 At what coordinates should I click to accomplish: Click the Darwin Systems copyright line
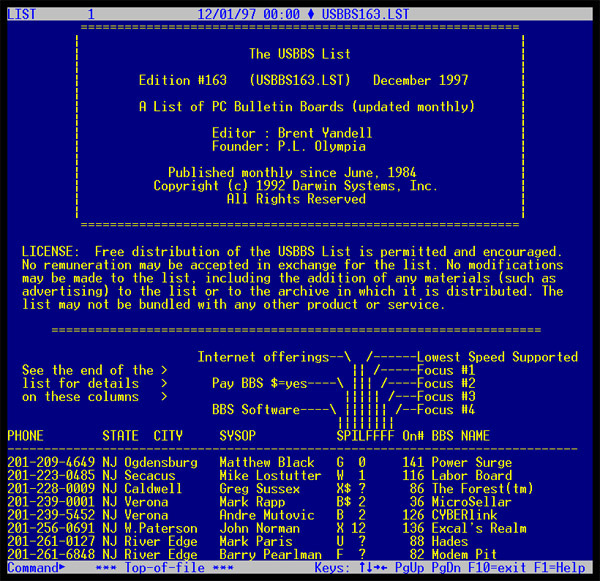coord(295,186)
